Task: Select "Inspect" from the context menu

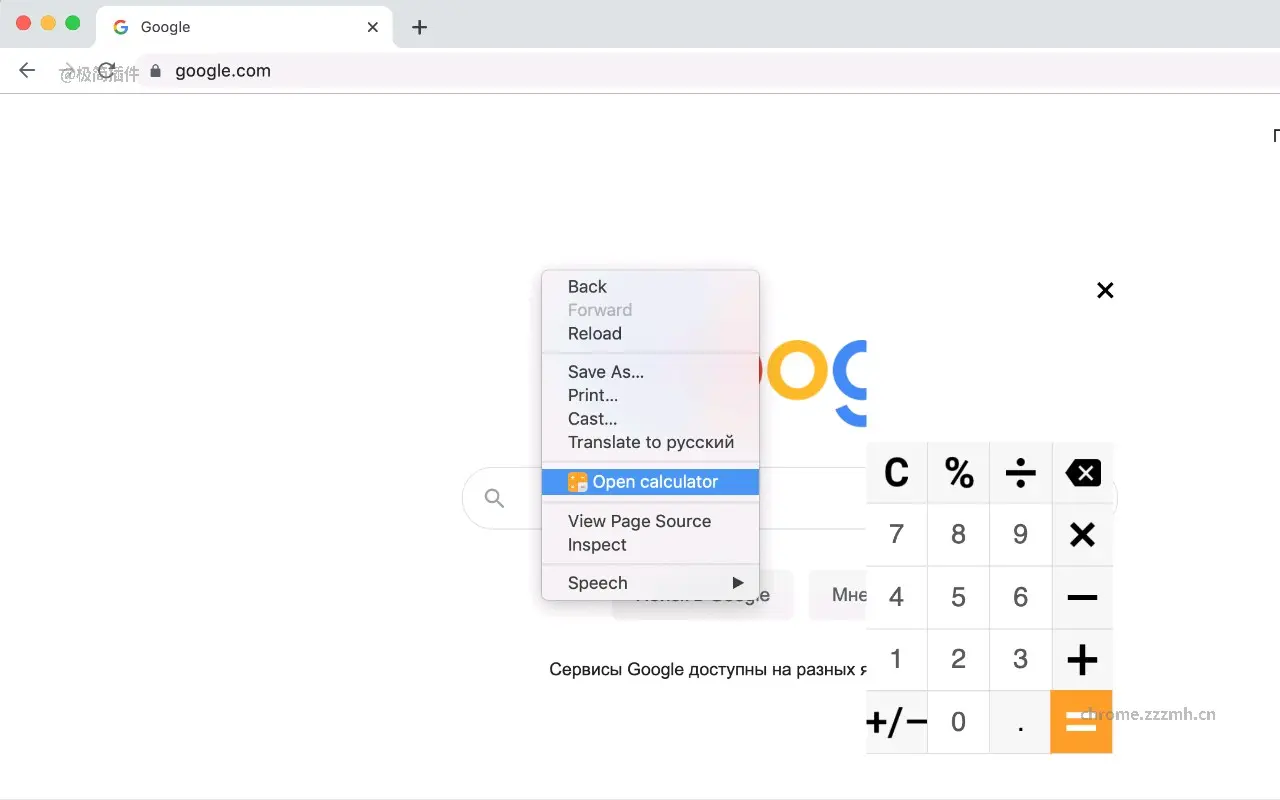Action: [595, 545]
